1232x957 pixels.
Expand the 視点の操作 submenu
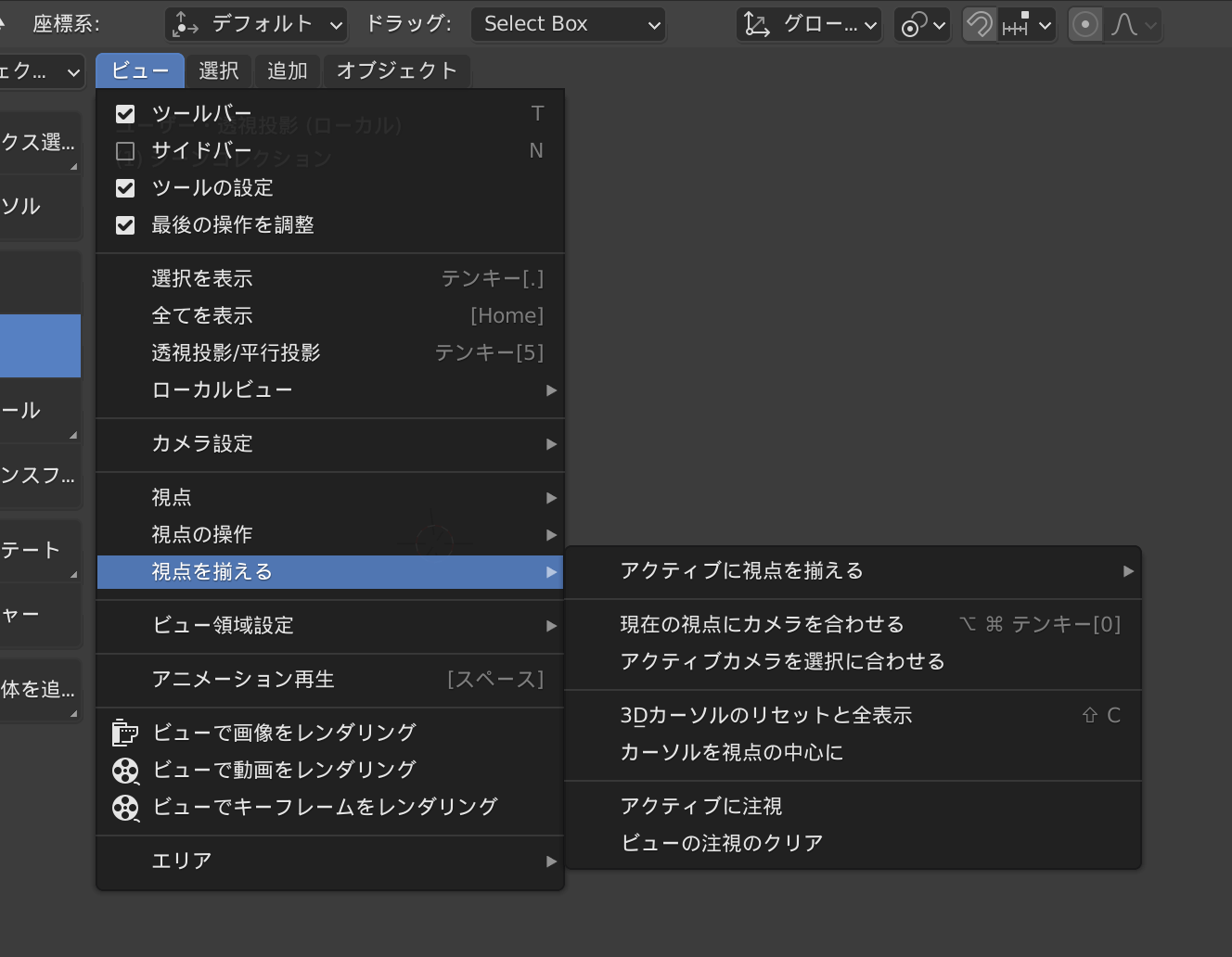coord(330,535)
